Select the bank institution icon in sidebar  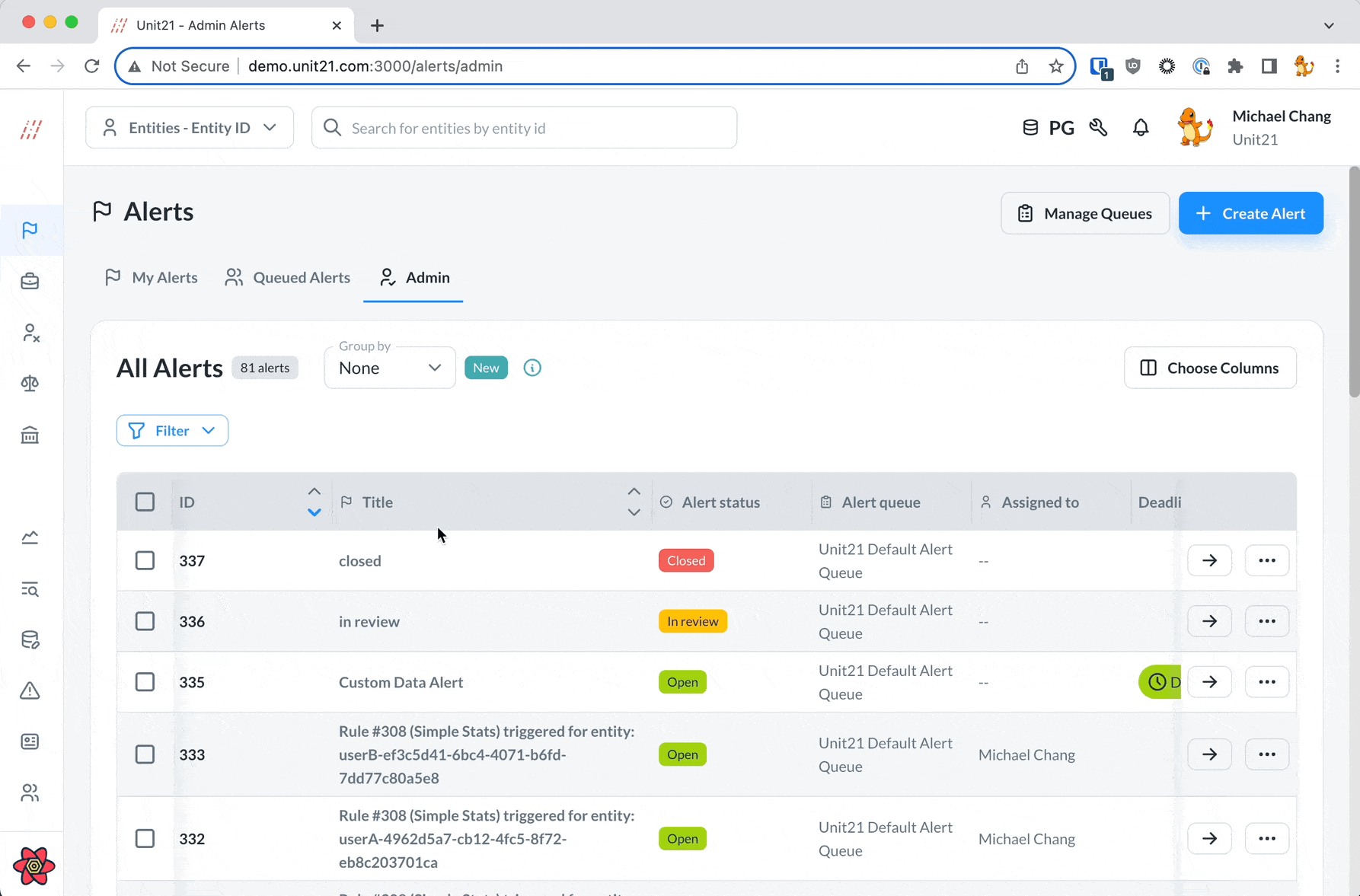[x=30, y=435]
